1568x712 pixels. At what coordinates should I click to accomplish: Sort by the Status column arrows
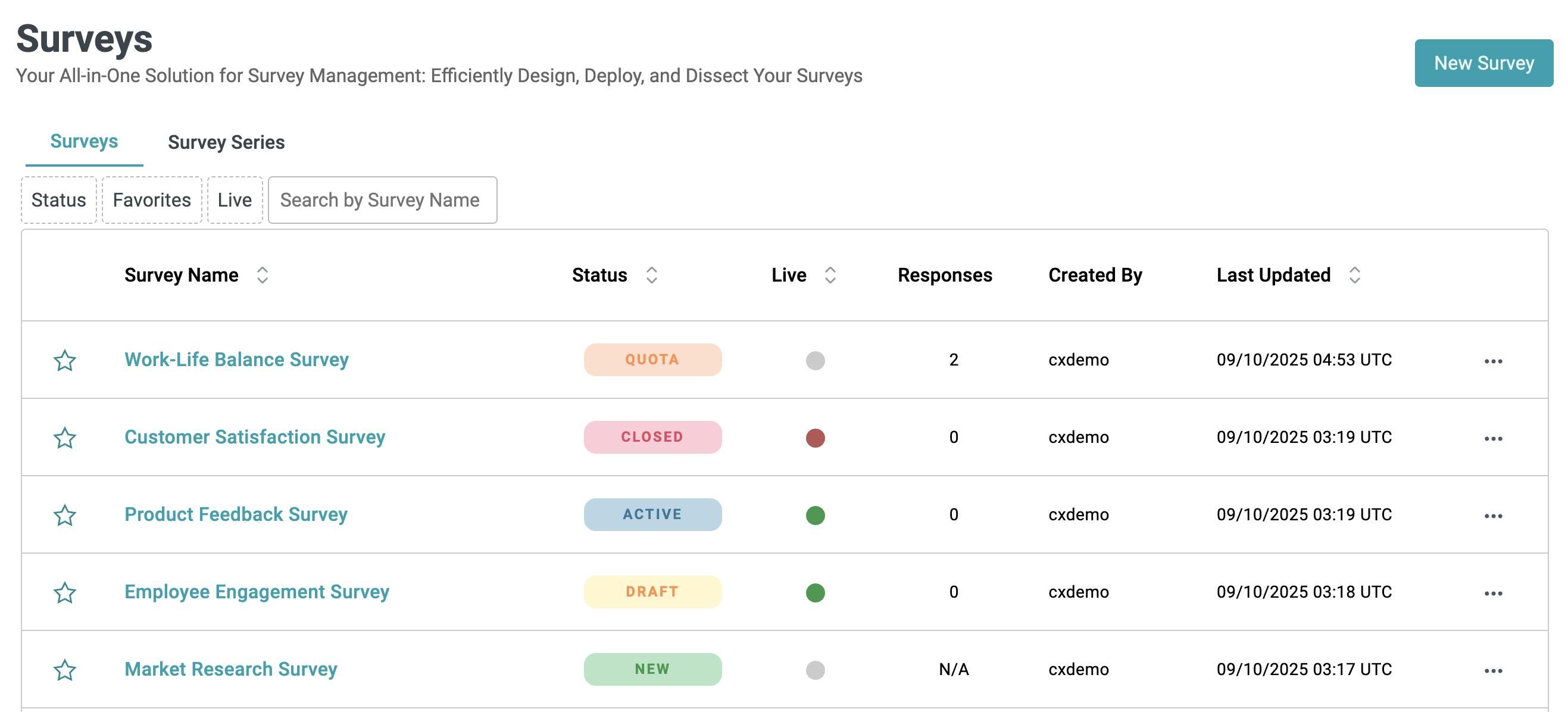coord(651,275)
